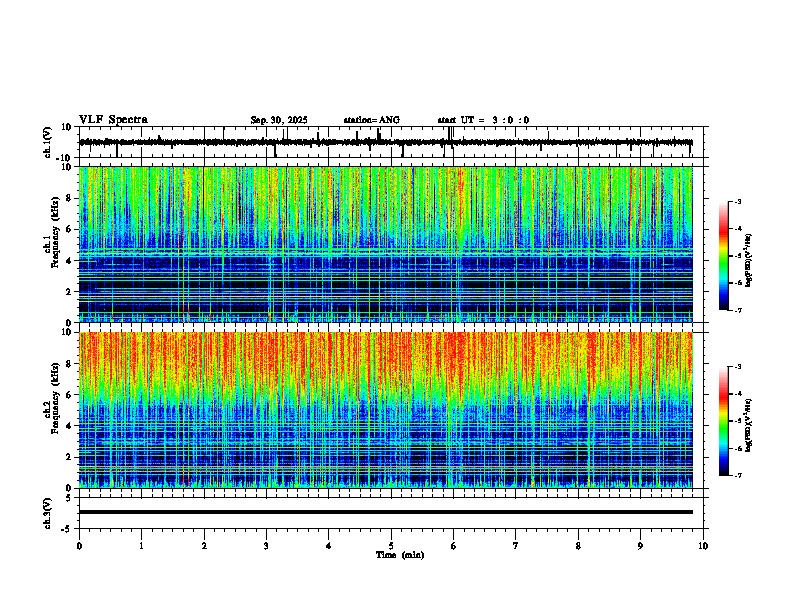Click time axis tick label "1"

141,546
